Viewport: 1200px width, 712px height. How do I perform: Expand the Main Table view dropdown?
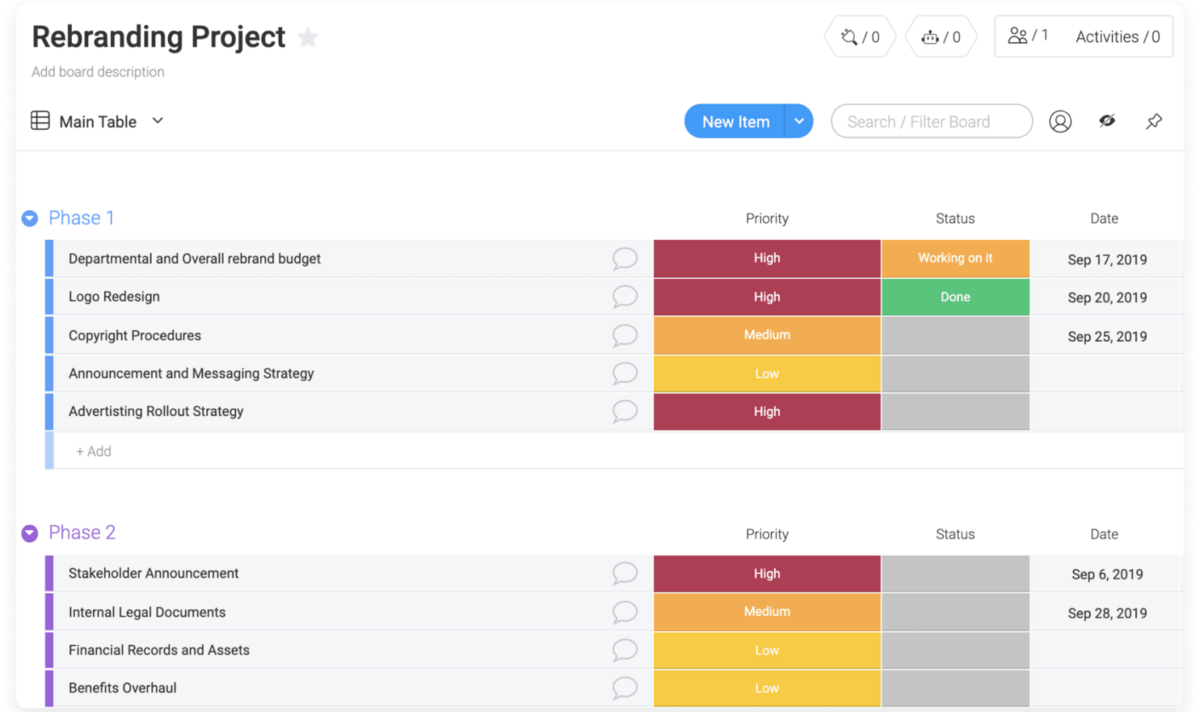pos(158,121)
